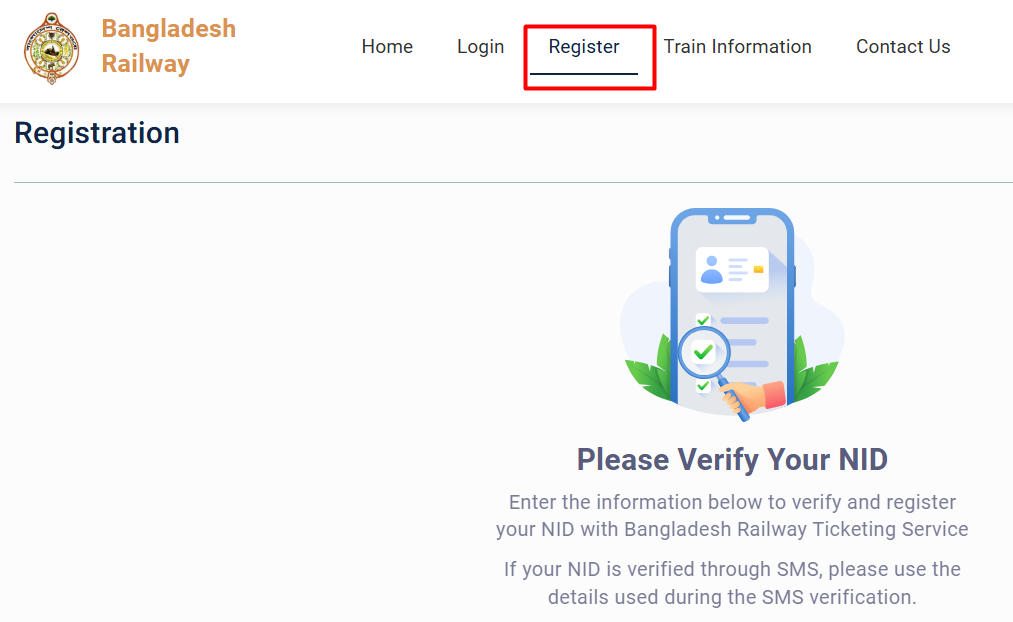Screen dimensions: 1013x622
Task: Click the white ID card in the illustration
Action: (732, 269)
